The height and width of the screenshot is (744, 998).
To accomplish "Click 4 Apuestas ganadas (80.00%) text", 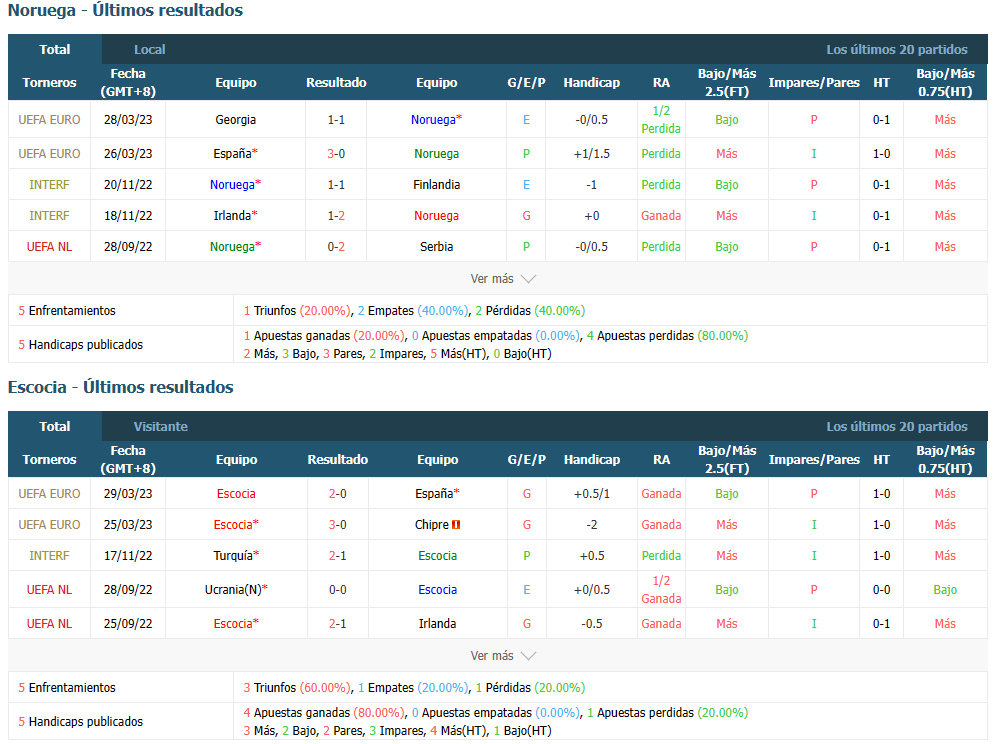I will pos(324,713).
